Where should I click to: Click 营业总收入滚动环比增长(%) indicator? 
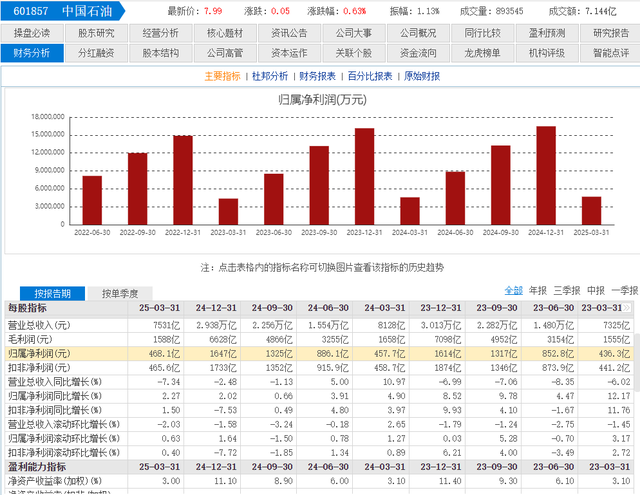point(64,424)
